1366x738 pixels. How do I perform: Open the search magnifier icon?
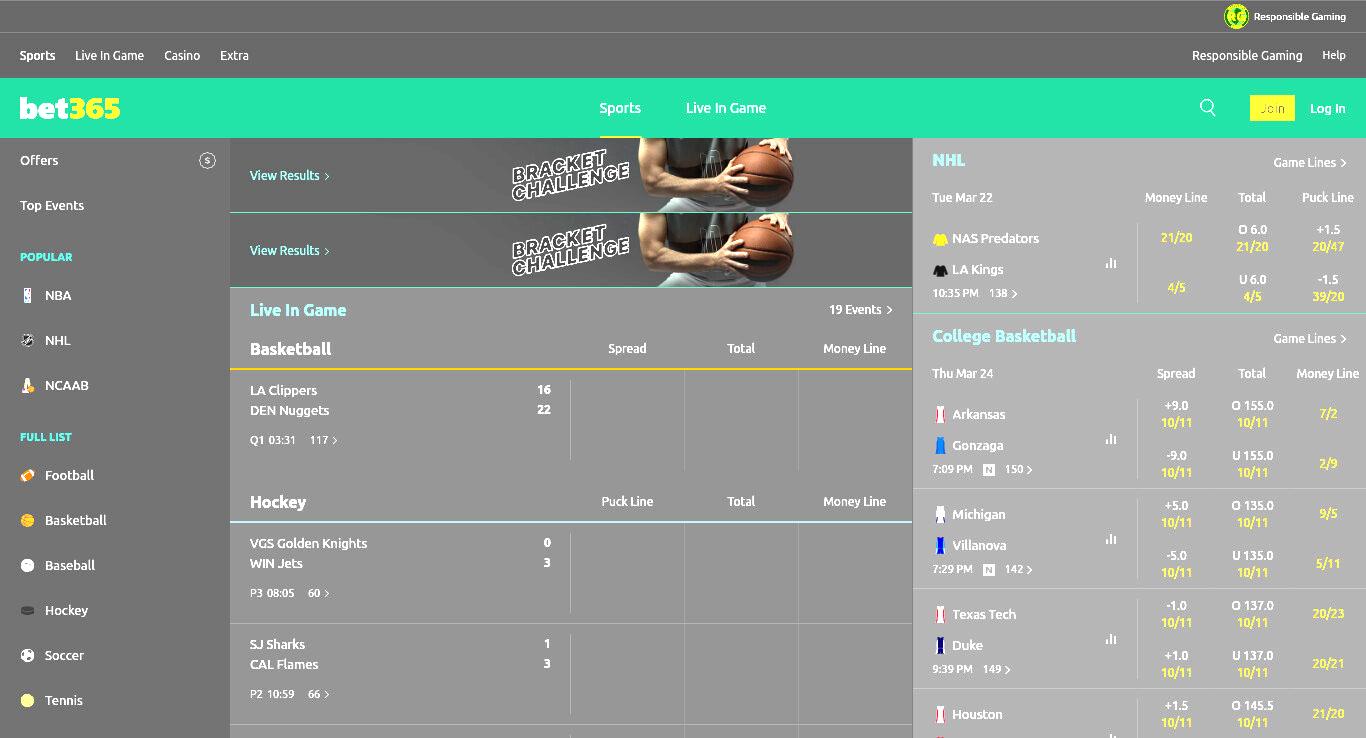coord(1208,108)
